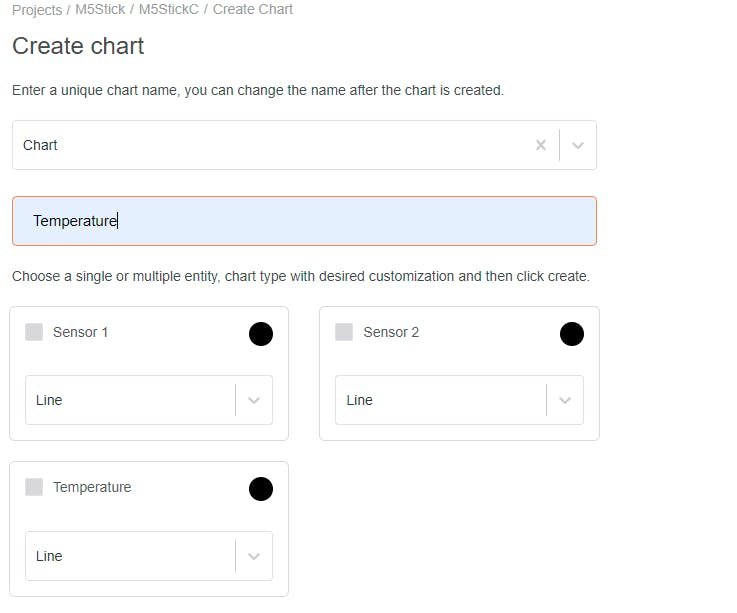Screen dimensions: 737x613
Task: Open Temperature black color swatch
Action: pos(261,489)
